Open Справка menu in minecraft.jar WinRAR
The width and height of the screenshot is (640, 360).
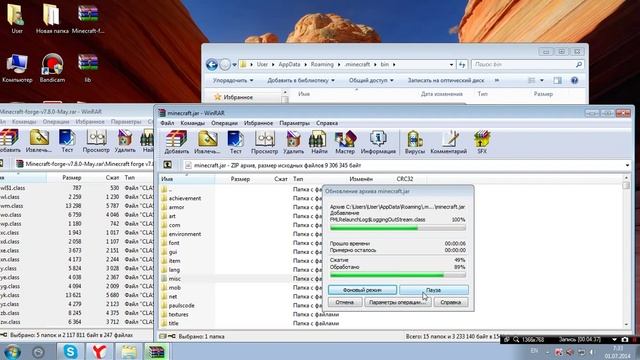[327, 123]
